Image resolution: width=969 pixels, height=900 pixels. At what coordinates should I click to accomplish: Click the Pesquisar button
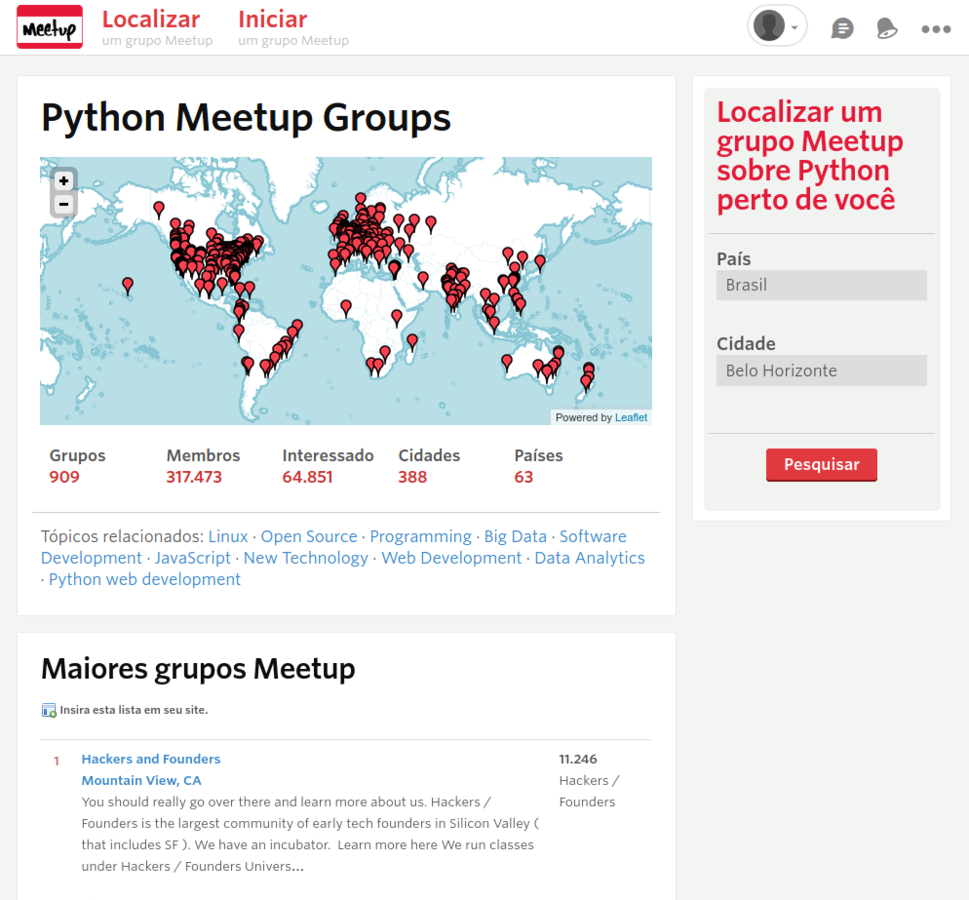click(821, 465)
